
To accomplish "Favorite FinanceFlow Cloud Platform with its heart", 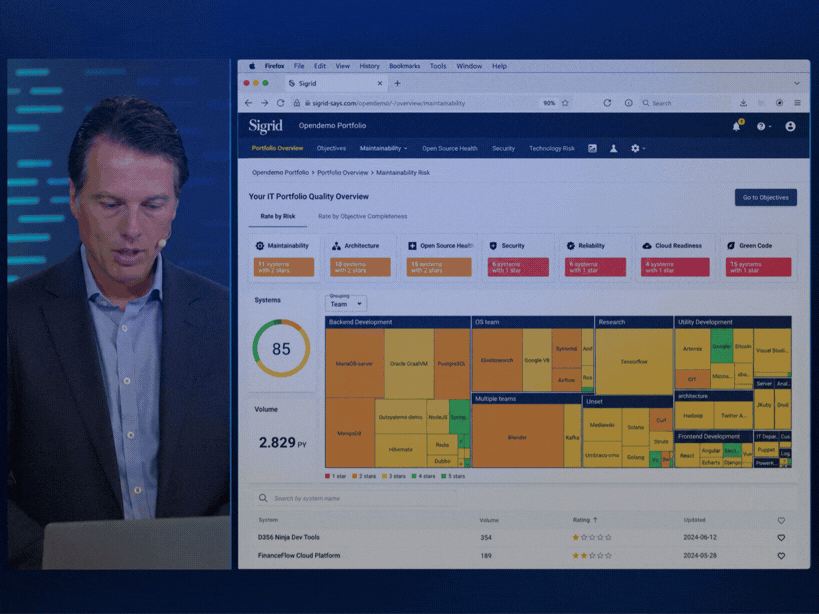I will point(781,556).
